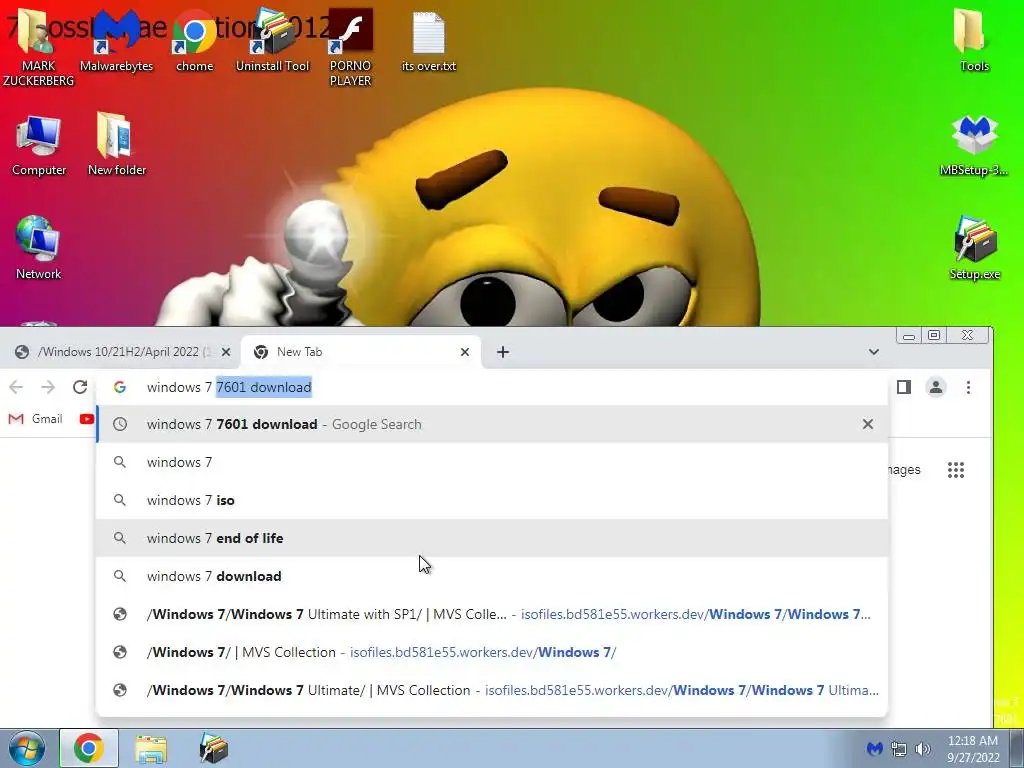1024x768 pixels.
Task: Select the windows 7 iso suggestion
Action: (492, 500)
